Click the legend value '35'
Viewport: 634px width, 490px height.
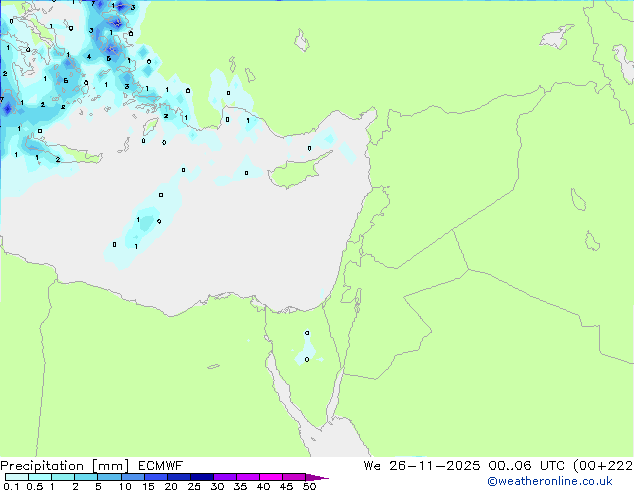click(240, 486)
